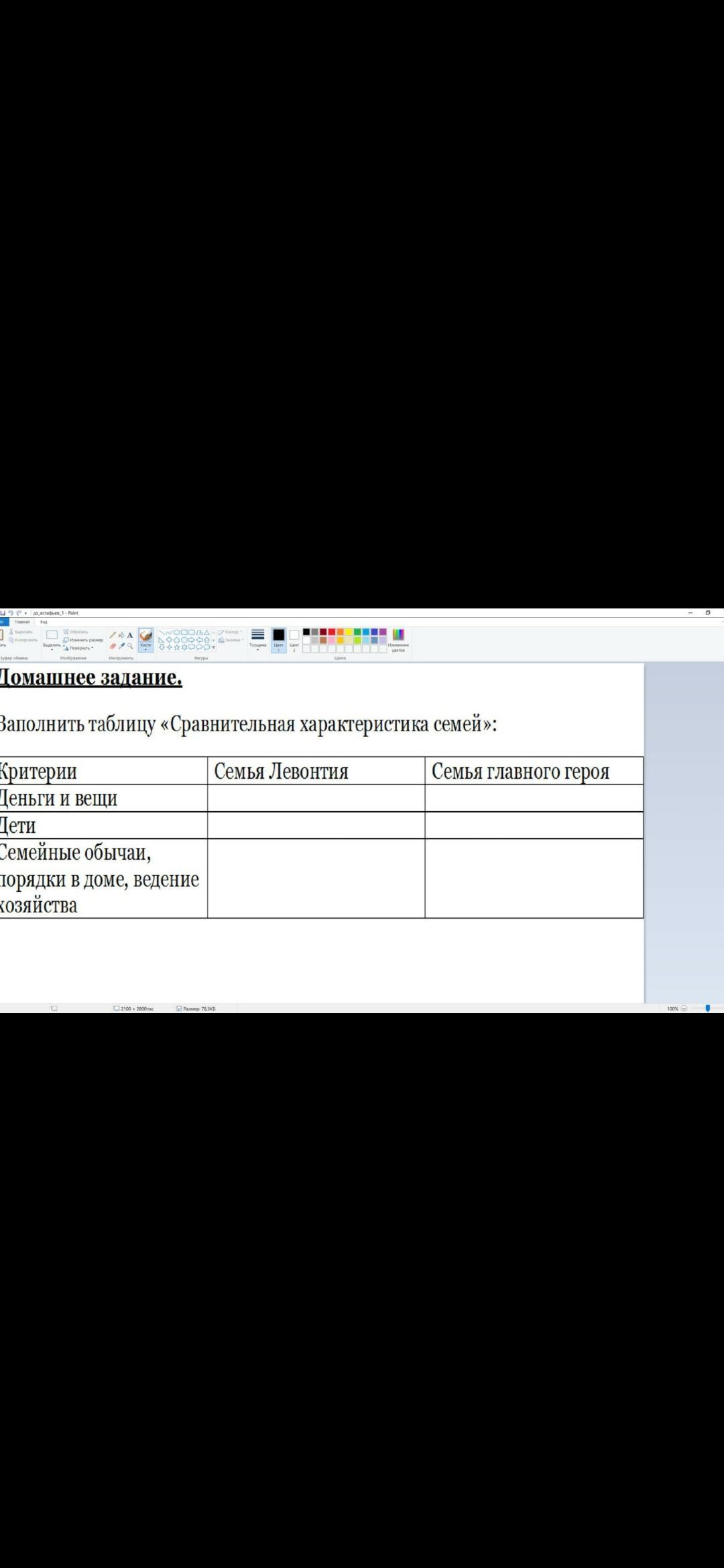The width and height of the screenshot is (724, 1568).
Task: Open the Outline (Контур) dropdown
Action: (x=231, y=632)
